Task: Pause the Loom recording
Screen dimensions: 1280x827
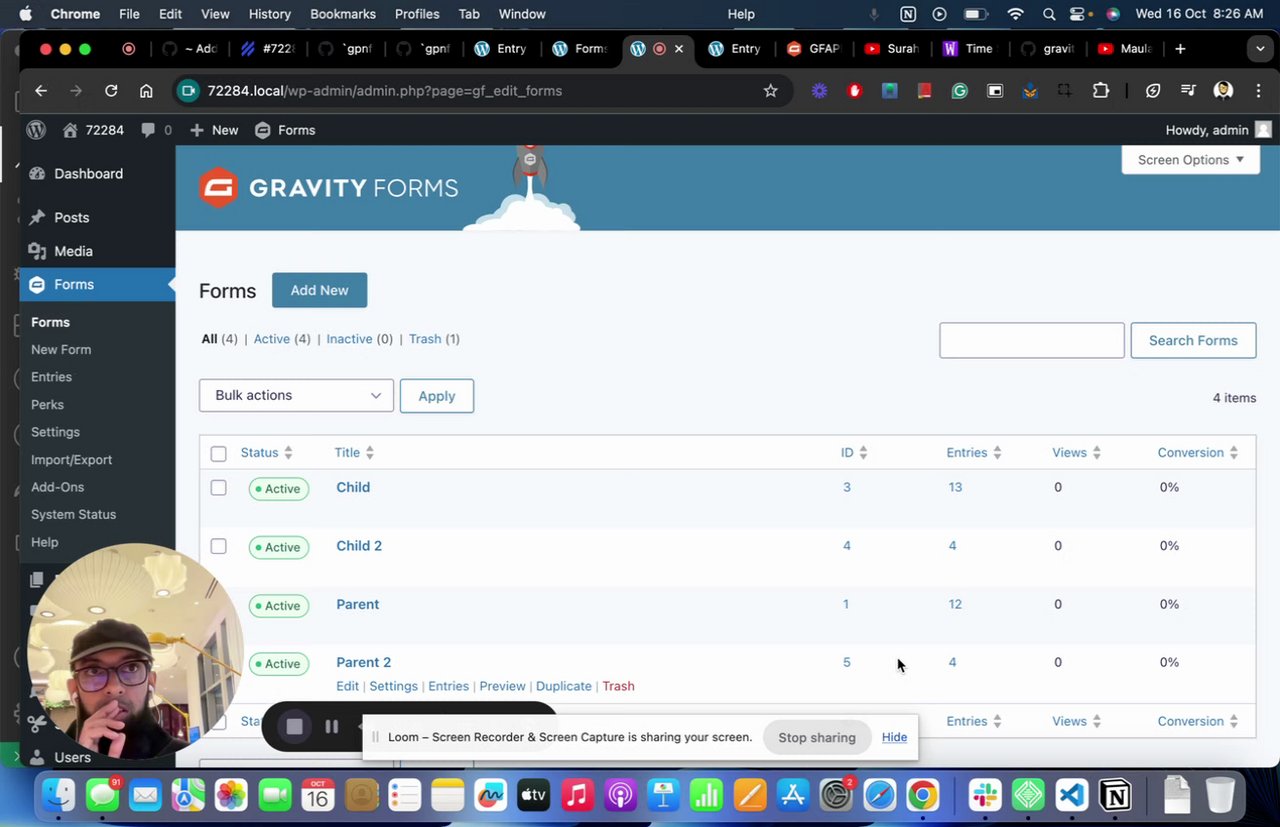Action: coord(332,727)
